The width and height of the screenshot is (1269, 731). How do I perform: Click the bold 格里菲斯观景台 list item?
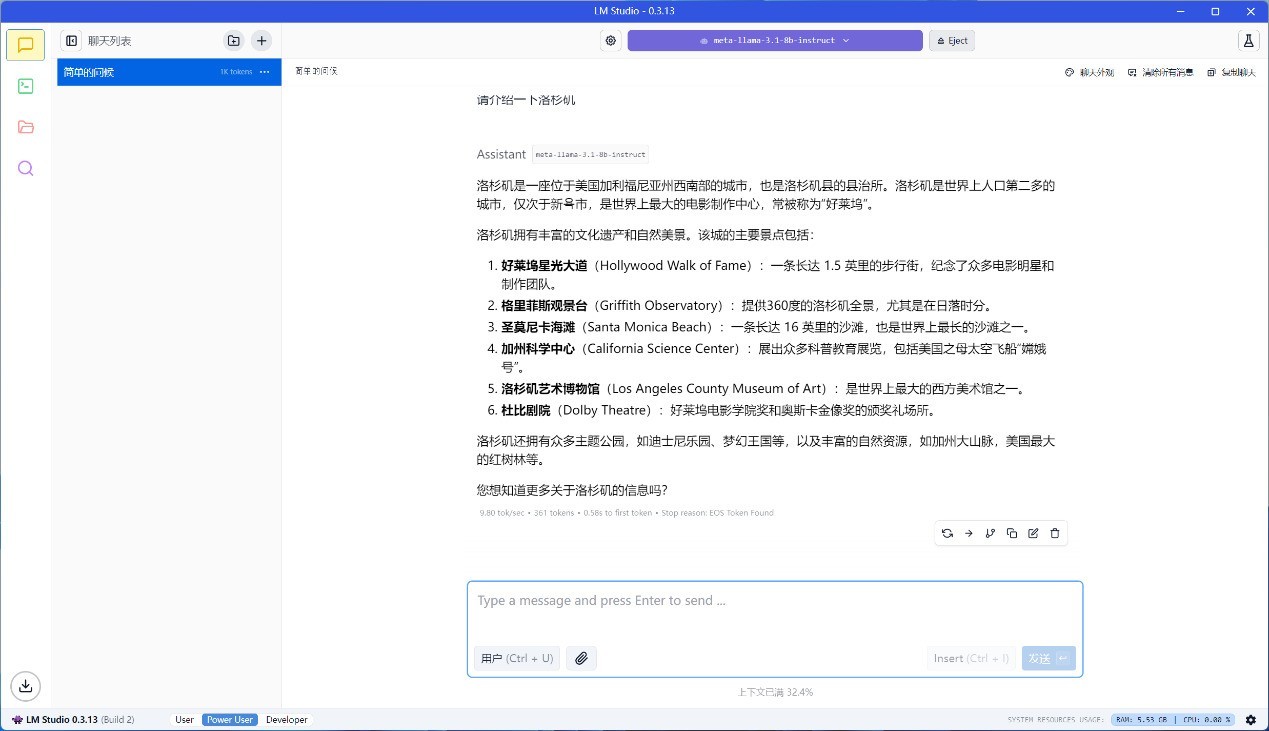click(544, 305)
